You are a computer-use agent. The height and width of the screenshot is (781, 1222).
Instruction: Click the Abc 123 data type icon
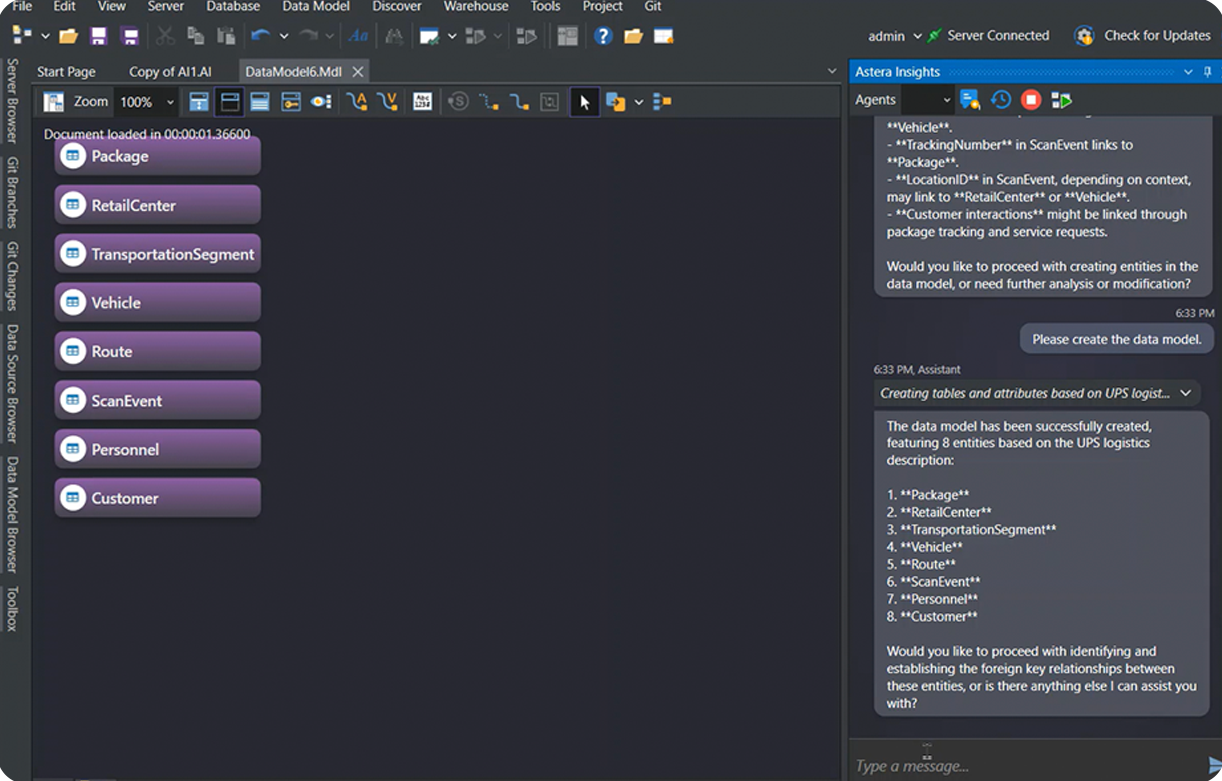(x=422, y=102)
